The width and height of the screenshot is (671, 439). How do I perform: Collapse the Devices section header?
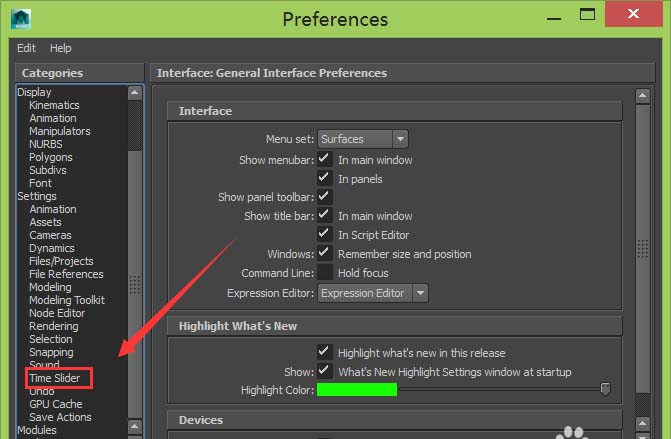click(395, 420)
